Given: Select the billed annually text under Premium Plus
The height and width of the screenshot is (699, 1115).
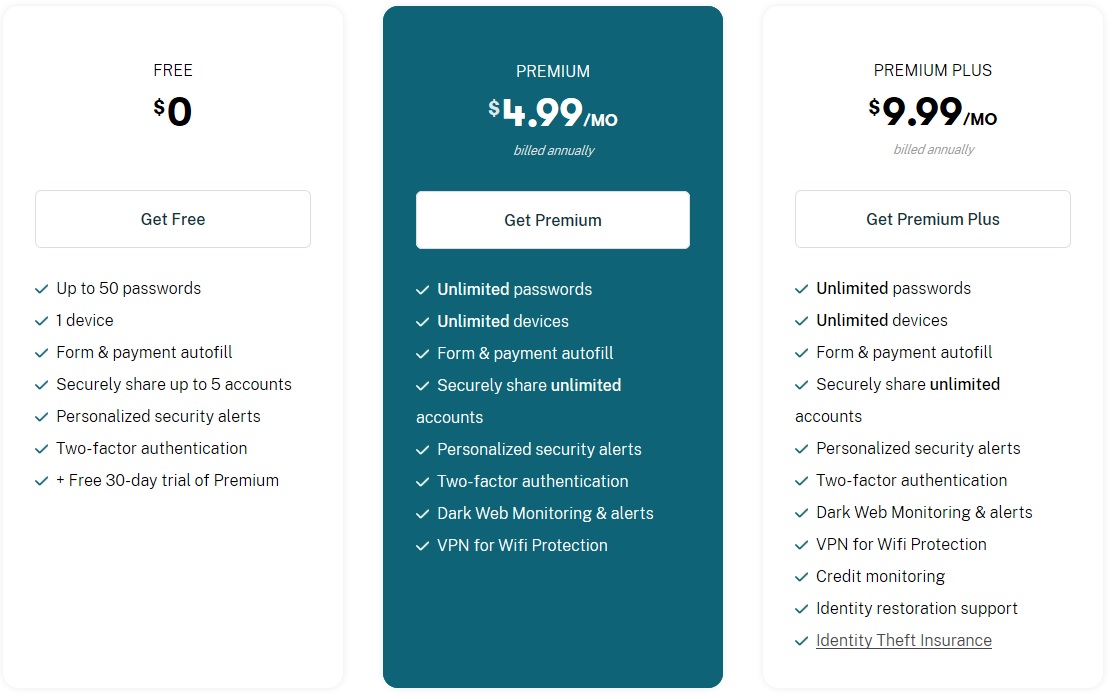Looking at the screenshot, I should coord(932,149).
